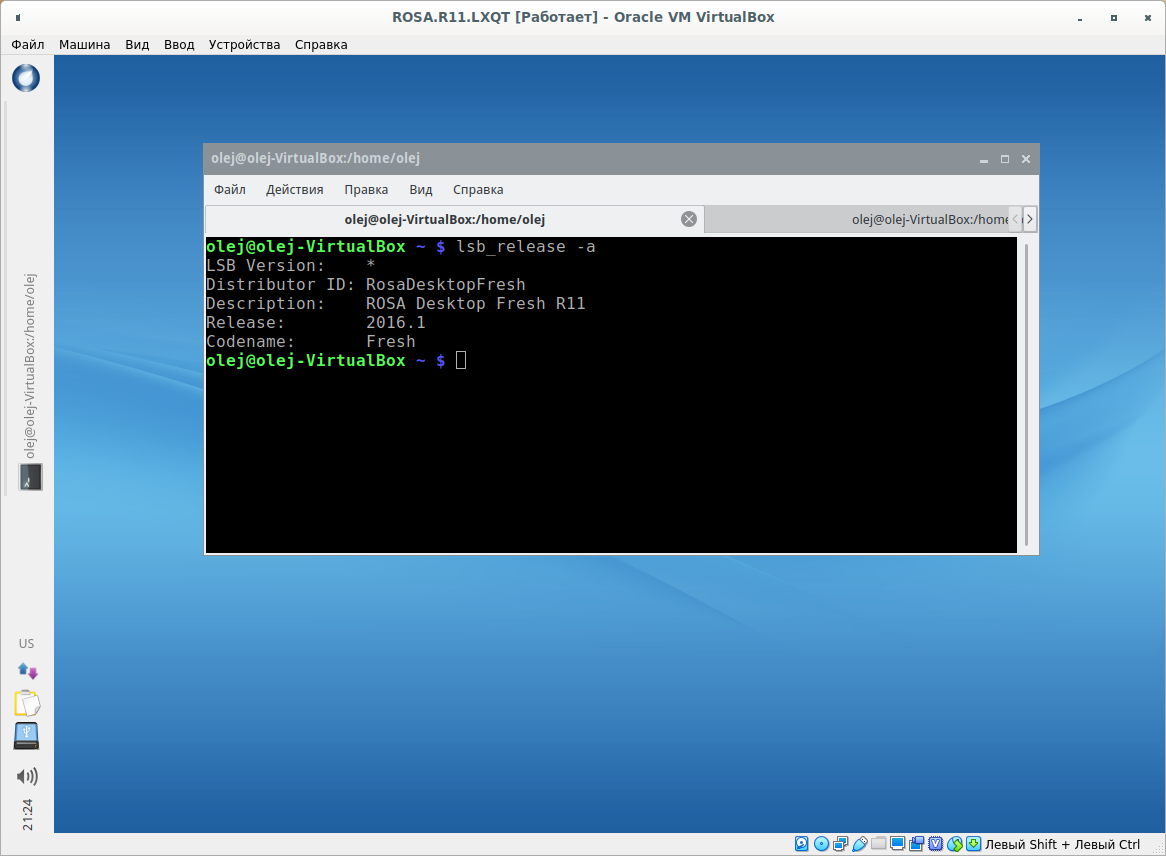Switch to the second terminal tab
Image resolution: width=1166 pixels, height=856 pixels.
858,219
